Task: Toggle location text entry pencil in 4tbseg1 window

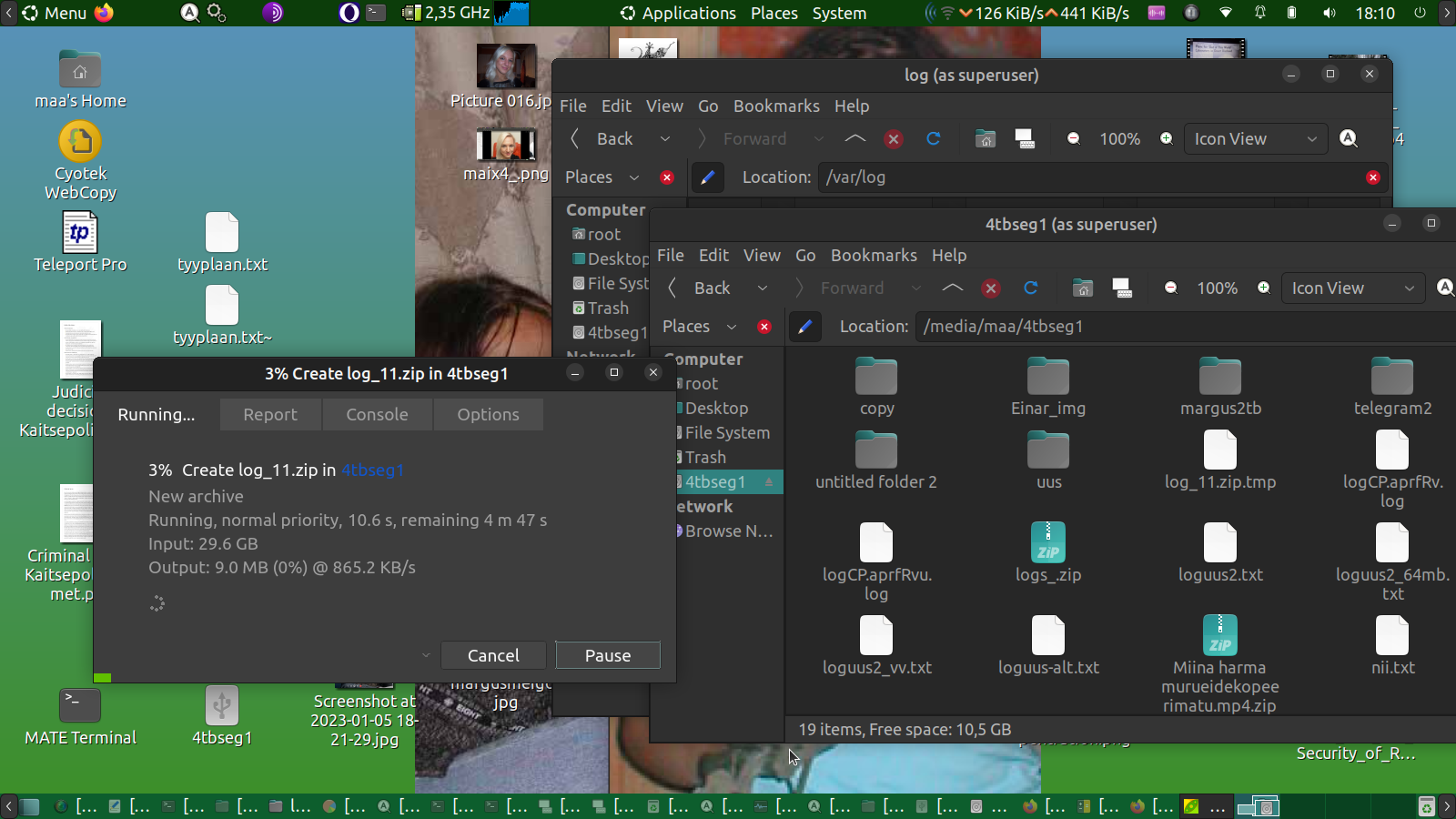Action: coord(804,327)
